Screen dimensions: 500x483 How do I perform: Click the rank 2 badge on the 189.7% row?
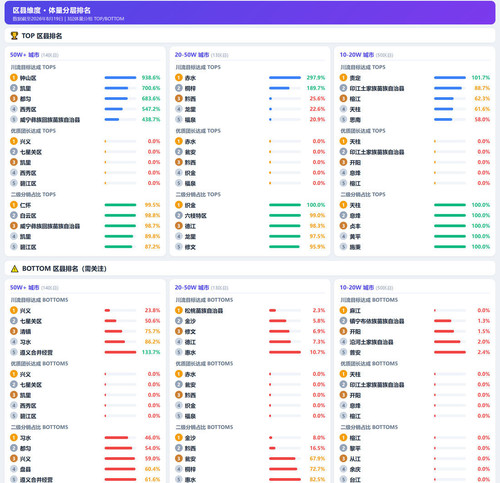179,88
